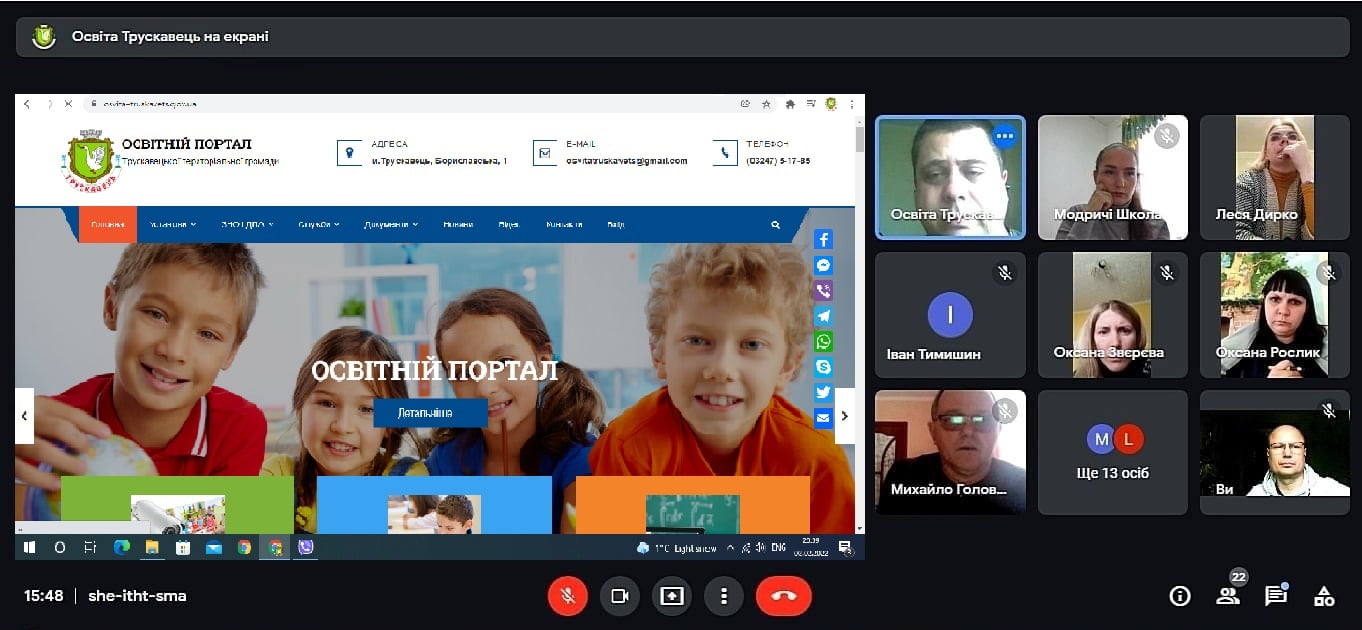
Task: Open the 'Ще 13 осіб' participants tile
Action: tap(1113, 452)
